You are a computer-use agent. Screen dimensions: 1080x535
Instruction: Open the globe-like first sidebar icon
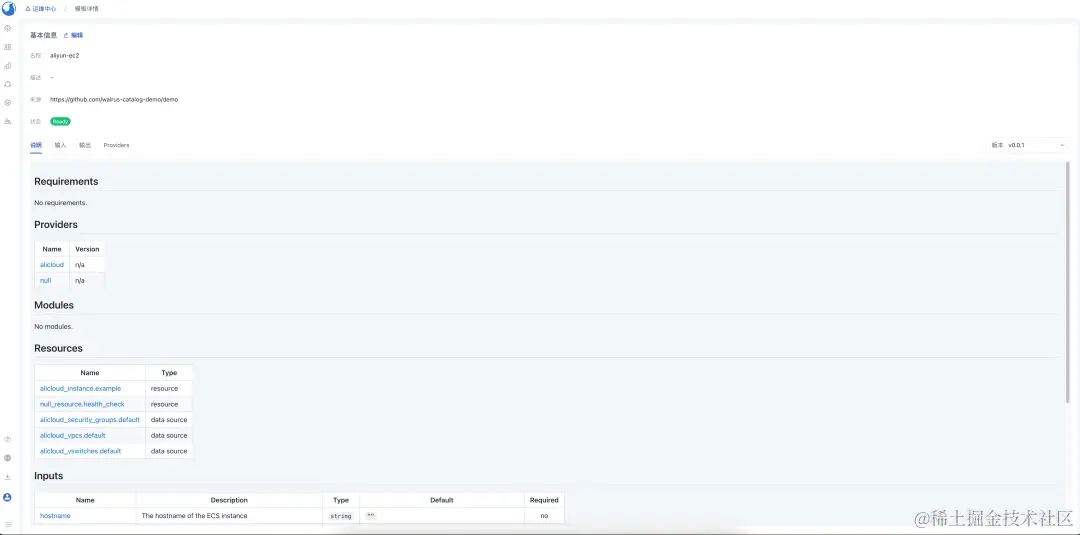click(8, 28)
